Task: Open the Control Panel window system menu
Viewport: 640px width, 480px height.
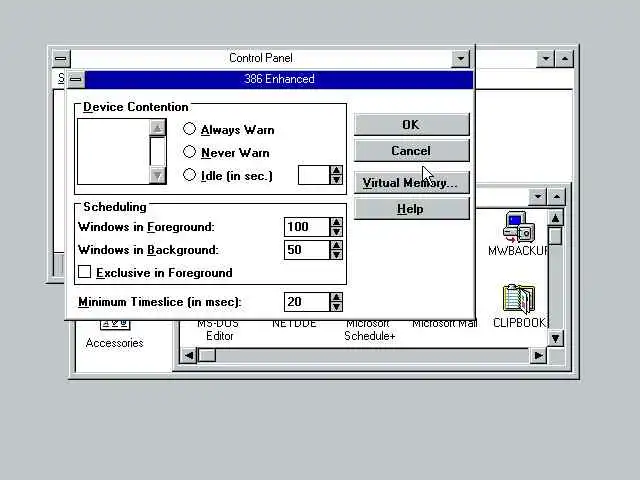Action: tap(61, 58)
